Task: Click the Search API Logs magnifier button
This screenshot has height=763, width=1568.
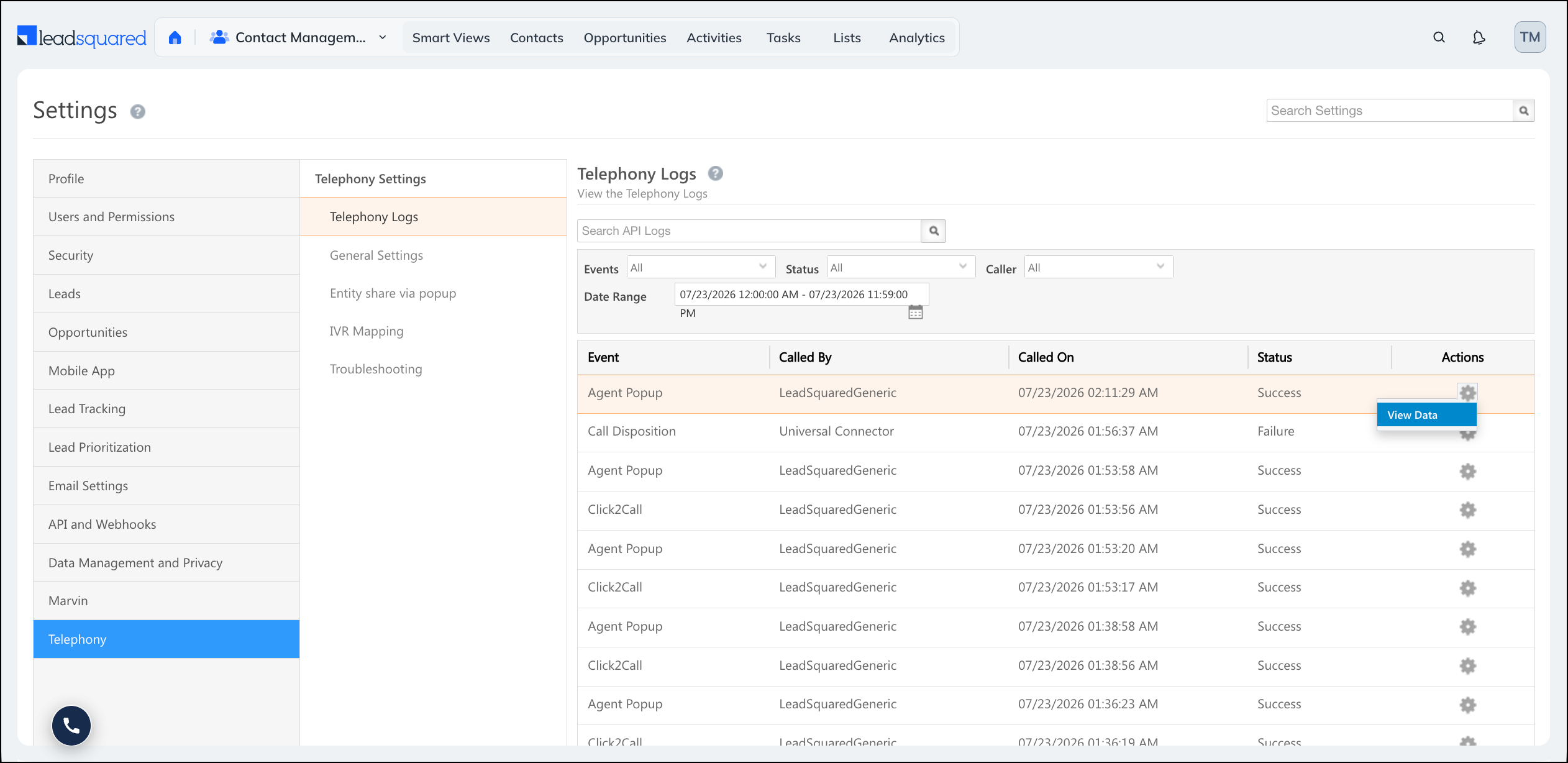Action: coord(934,231)
